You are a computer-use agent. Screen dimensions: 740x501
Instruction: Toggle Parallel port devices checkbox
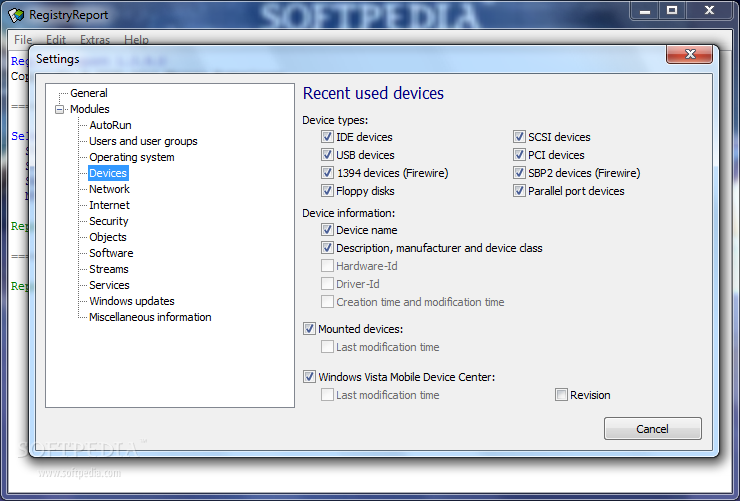(519, 191)
